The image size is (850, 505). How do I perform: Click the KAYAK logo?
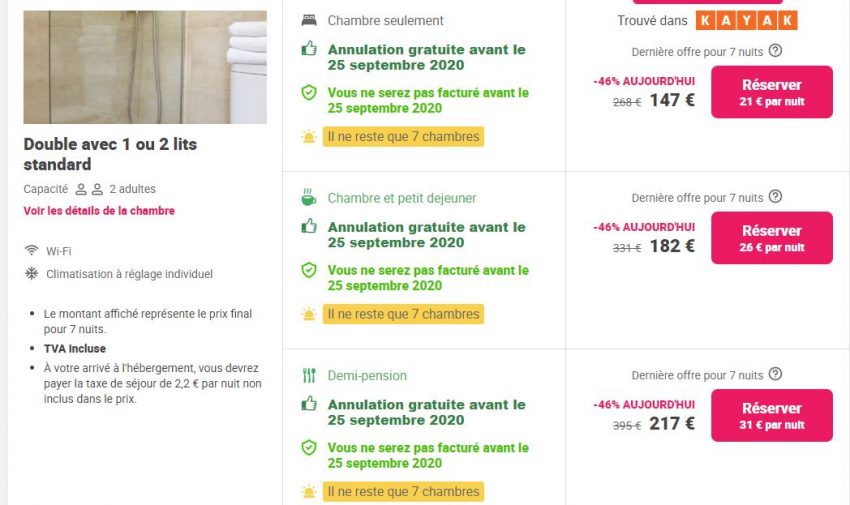click(x=746, y=20)
